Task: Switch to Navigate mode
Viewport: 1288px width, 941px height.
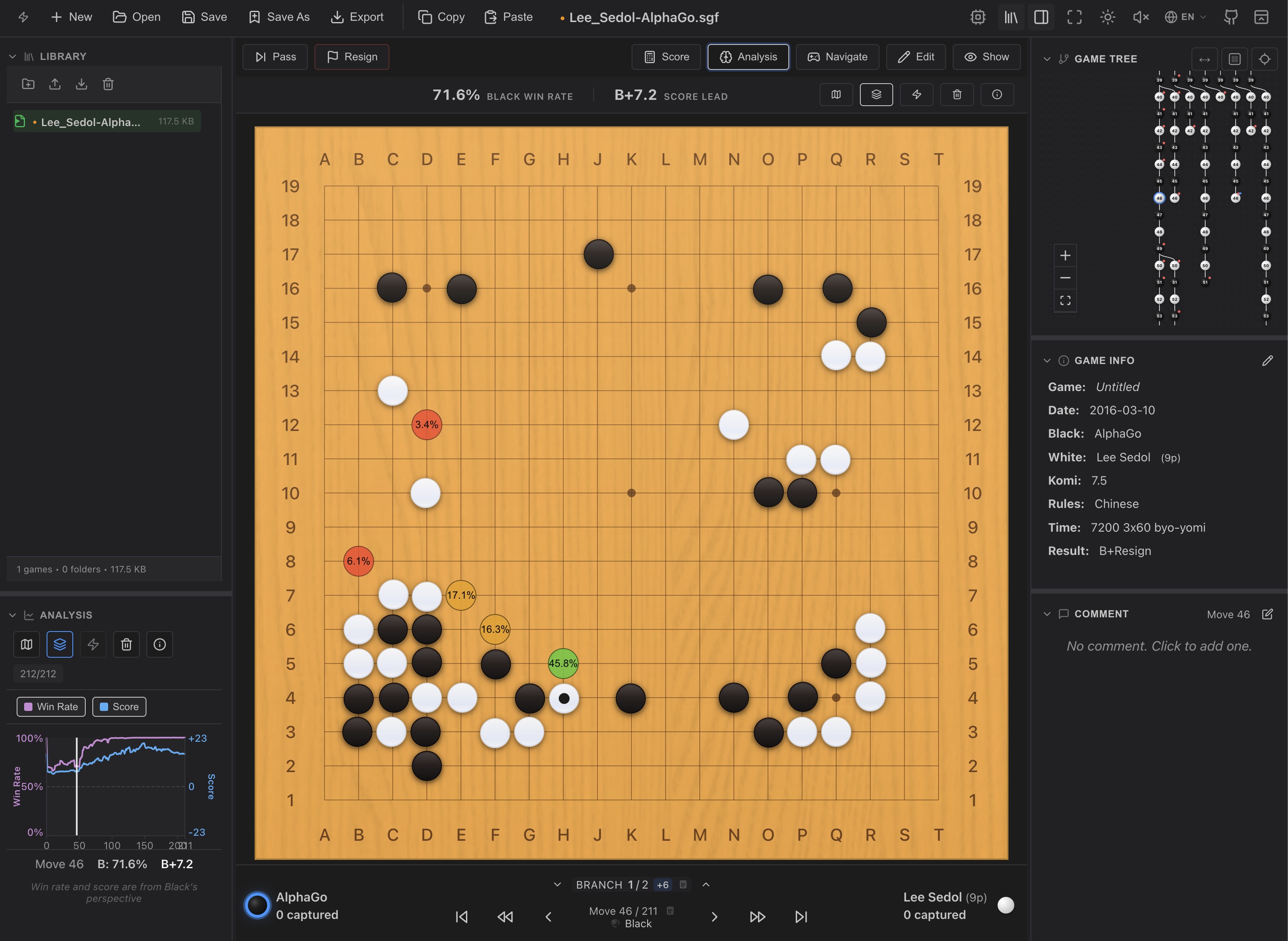Action: click(837, 57)
